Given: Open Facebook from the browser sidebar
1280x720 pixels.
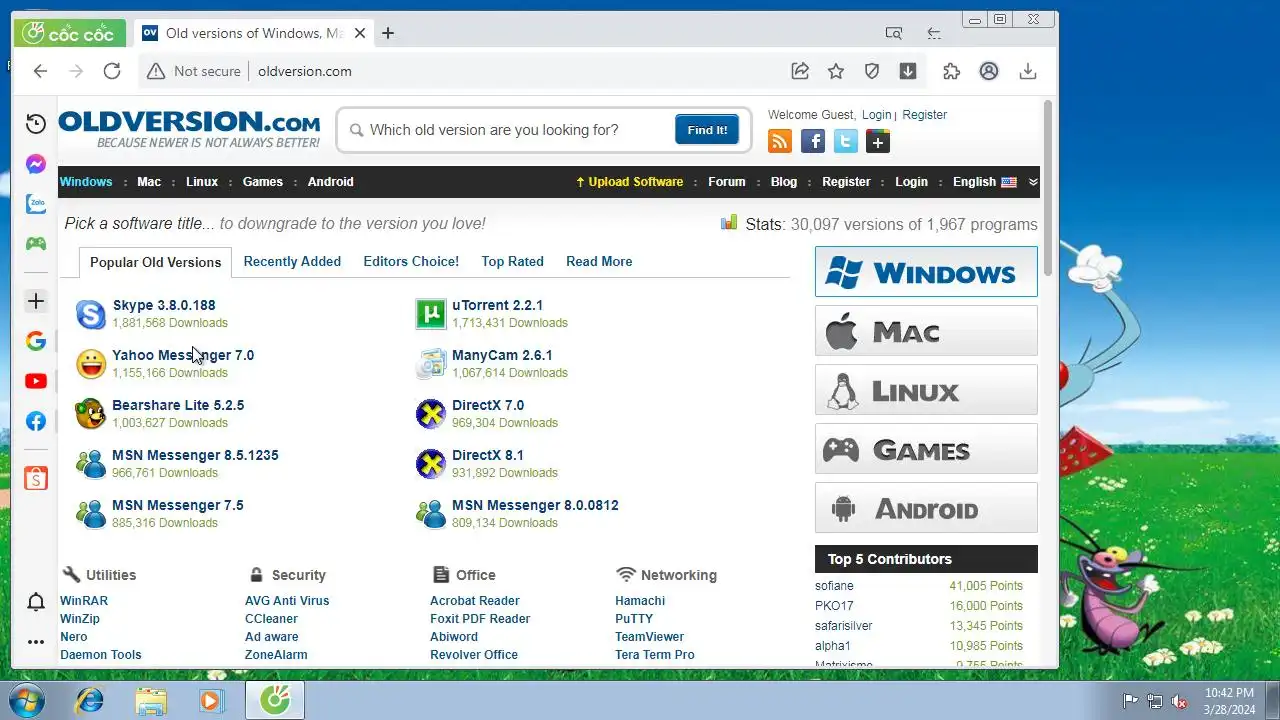Looking at the screenshot, I should click(36, 421).
